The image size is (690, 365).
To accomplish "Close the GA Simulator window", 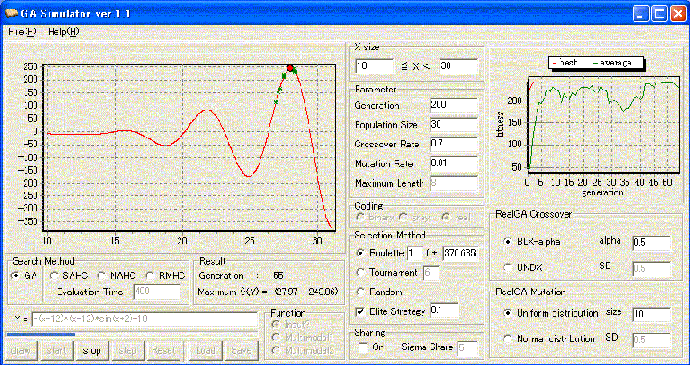I will [x=678, y=14].
